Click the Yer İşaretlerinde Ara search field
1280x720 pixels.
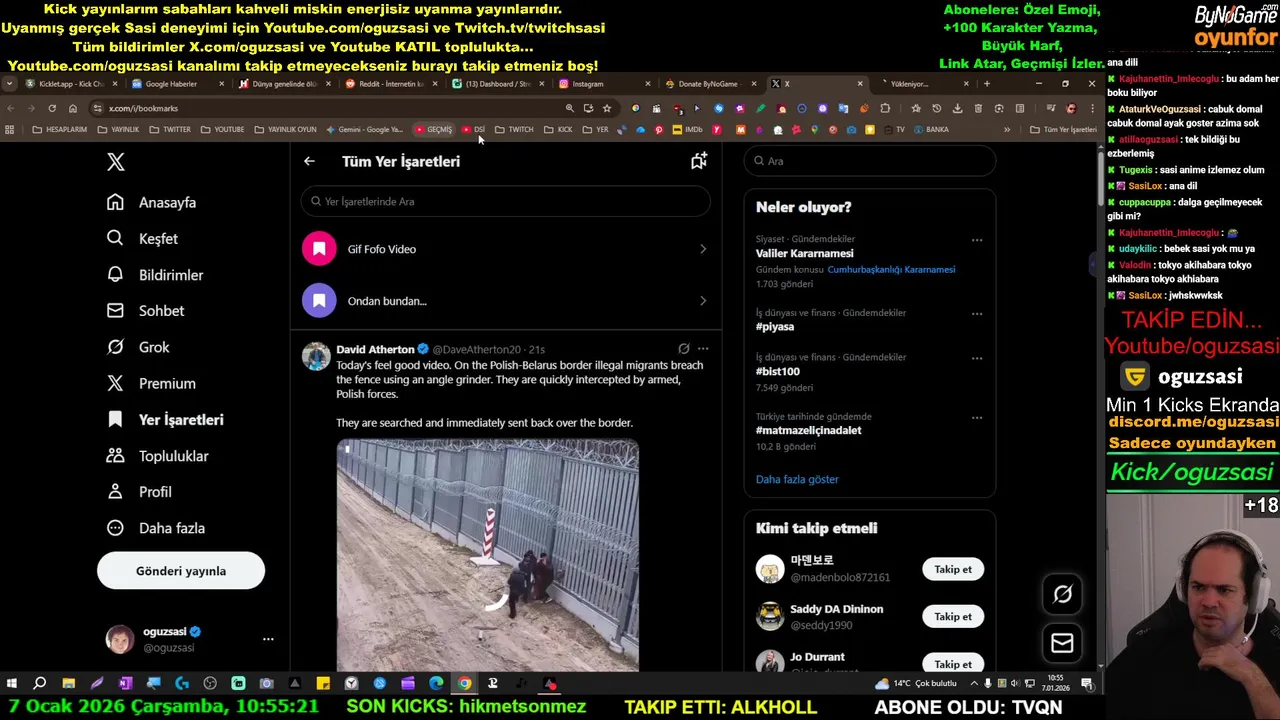505,201
